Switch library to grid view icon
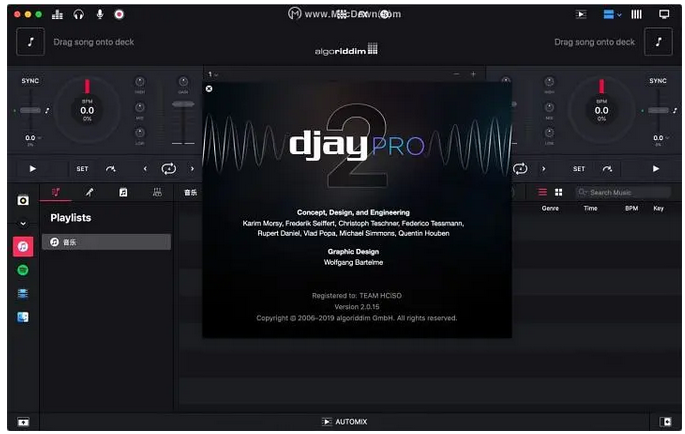The height and width of the screenshot is (434, 685). (x=558, y=192)
